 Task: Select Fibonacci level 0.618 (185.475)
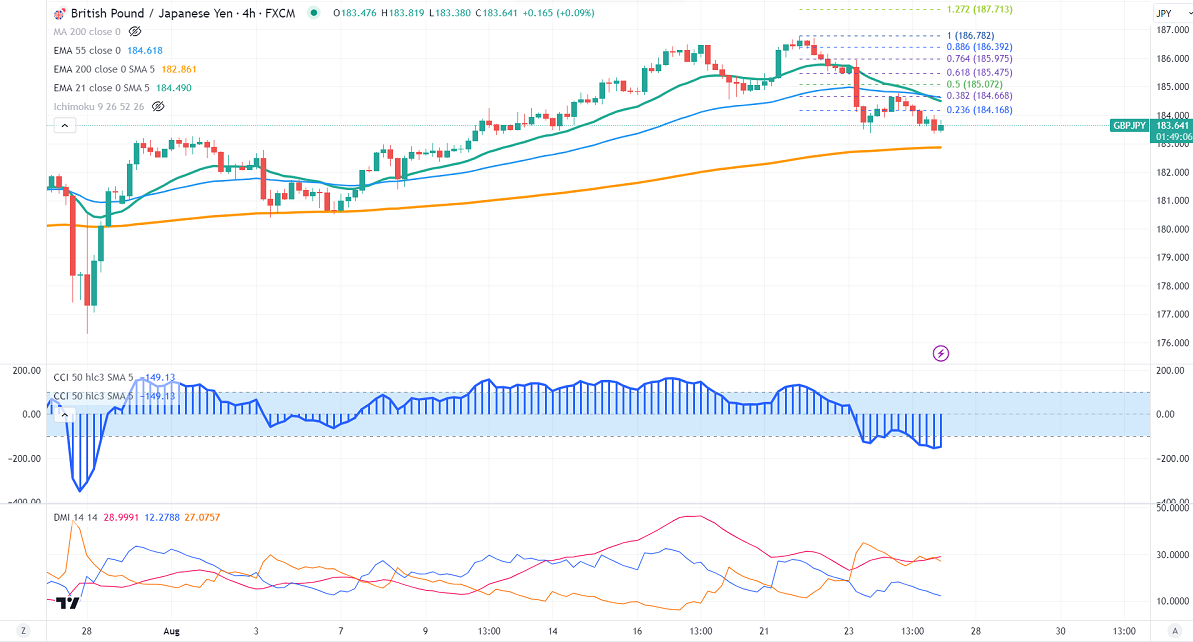click(x=979, y=72)
